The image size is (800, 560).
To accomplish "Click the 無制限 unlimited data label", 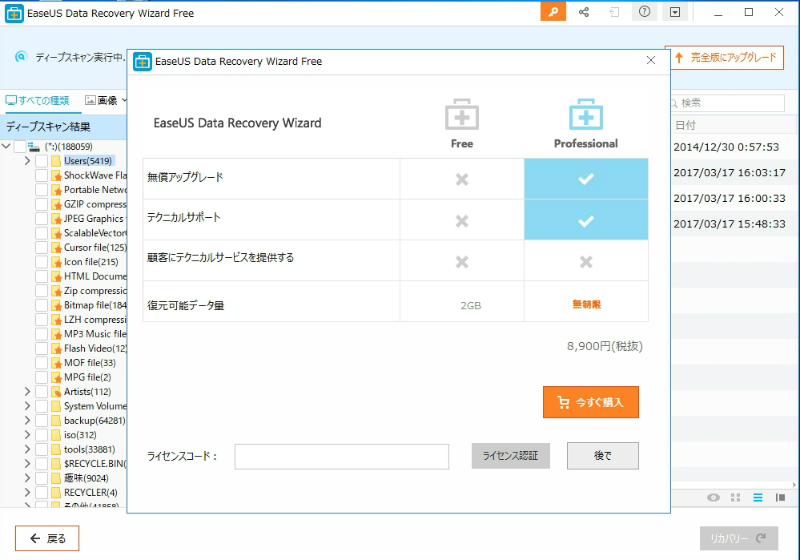I will [586, 304].
